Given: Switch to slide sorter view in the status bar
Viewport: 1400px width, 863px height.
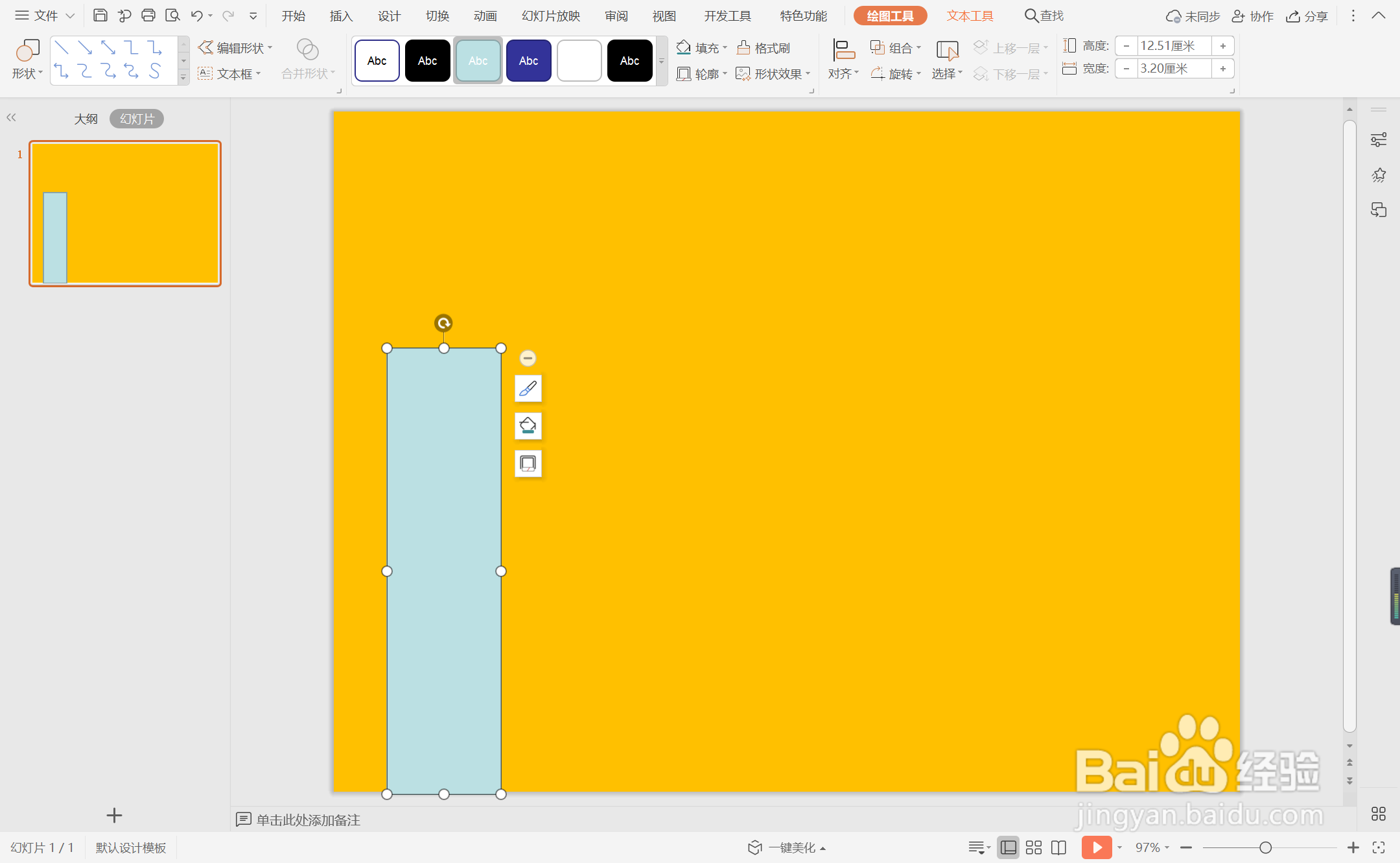Looking at the screenshot, I should tap(1034, 847).
